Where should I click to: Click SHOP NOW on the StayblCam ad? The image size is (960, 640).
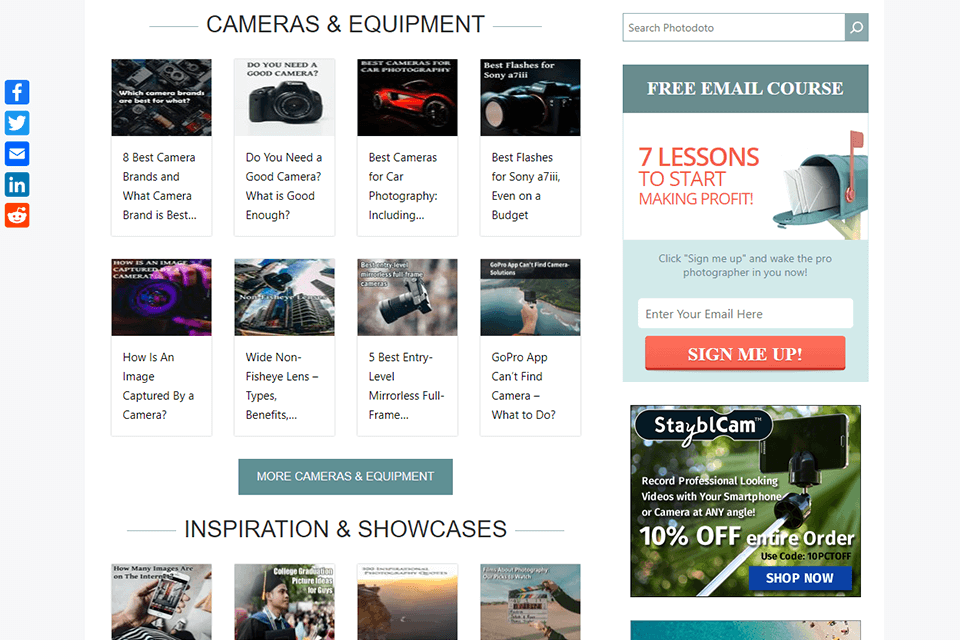coord(800,579)
